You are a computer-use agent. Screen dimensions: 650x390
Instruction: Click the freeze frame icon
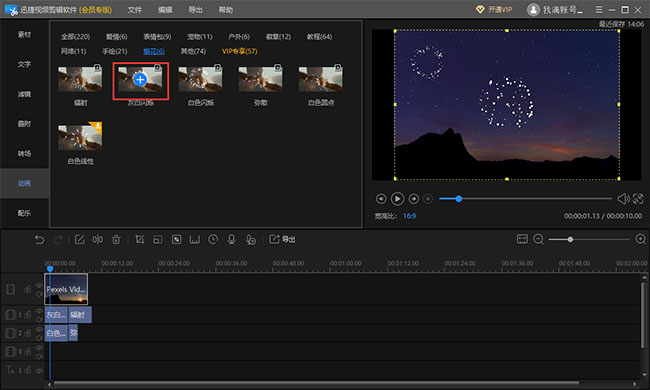[x=194, y=240]
